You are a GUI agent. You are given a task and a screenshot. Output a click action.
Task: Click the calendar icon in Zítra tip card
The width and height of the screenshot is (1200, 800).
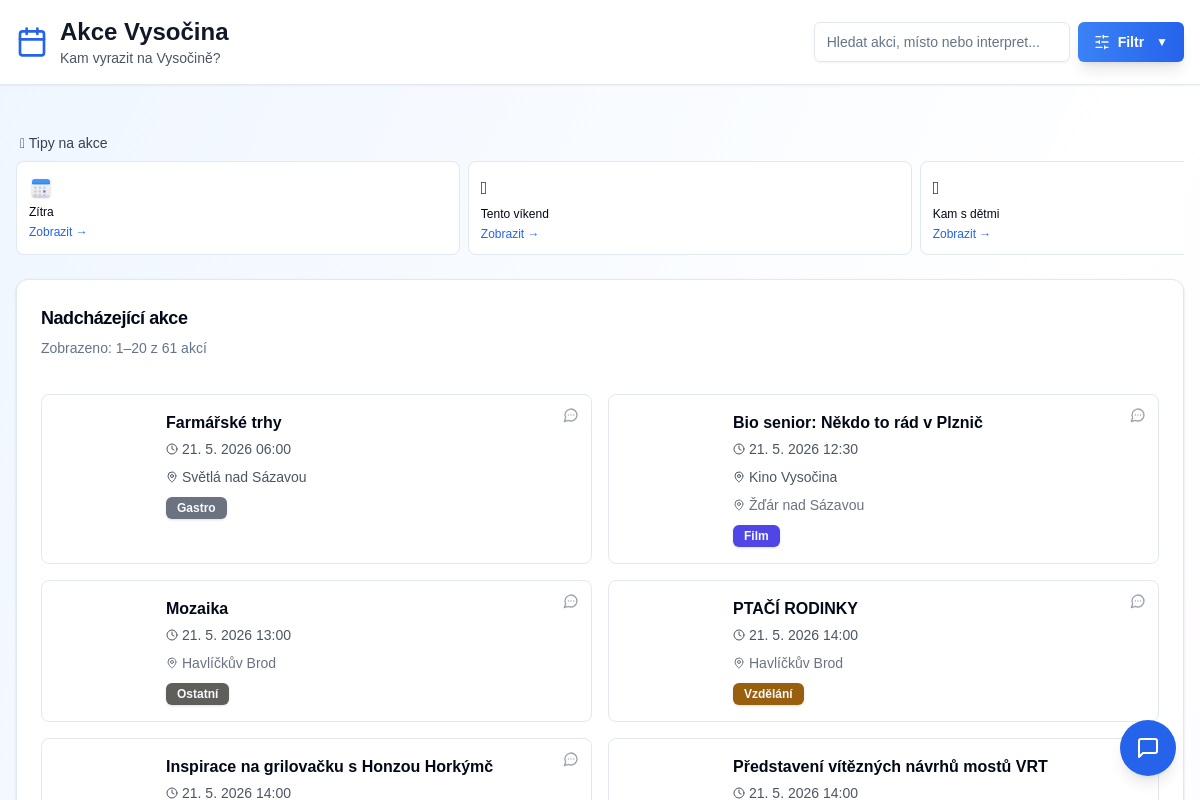tap(41, 188)
